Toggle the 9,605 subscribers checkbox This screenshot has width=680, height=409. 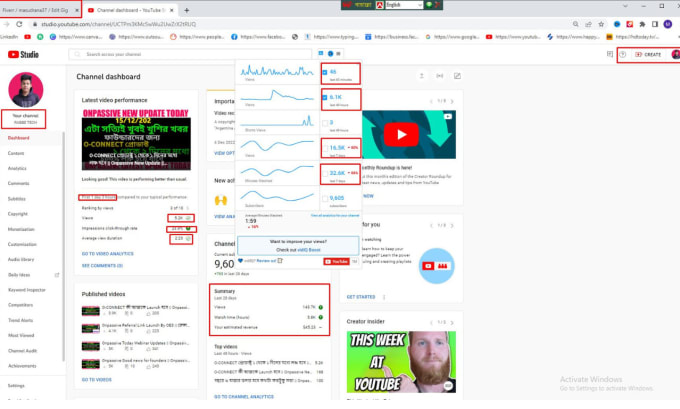click(x=325, y=199)
